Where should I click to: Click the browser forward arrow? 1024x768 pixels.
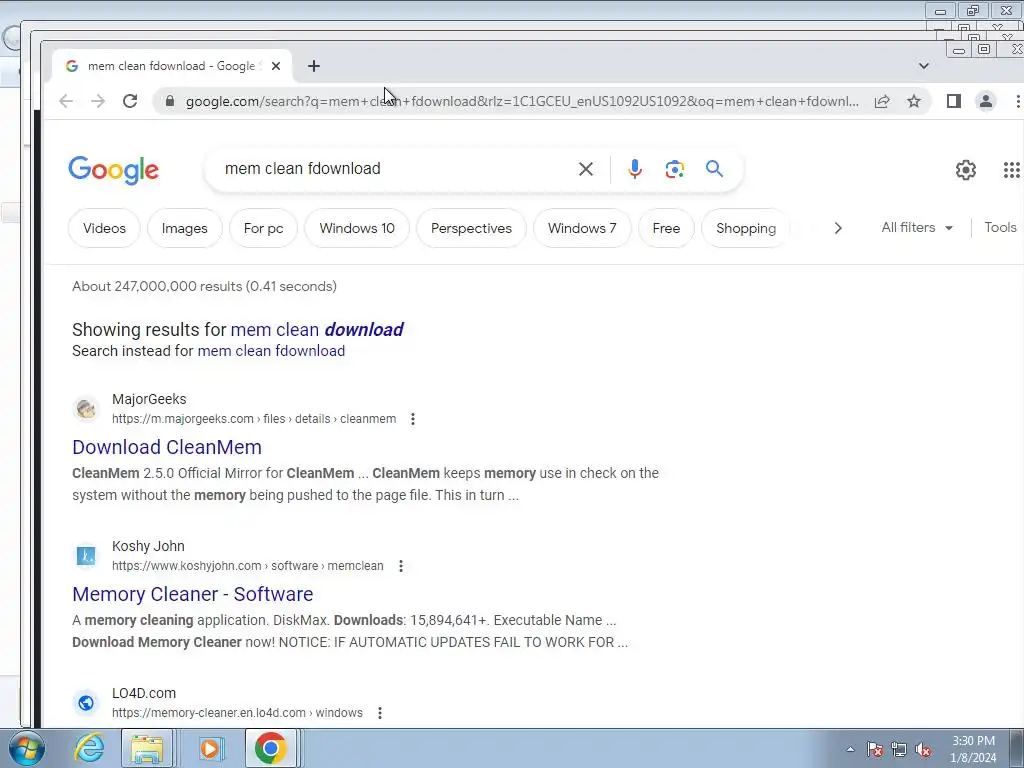tap(98, 101)
